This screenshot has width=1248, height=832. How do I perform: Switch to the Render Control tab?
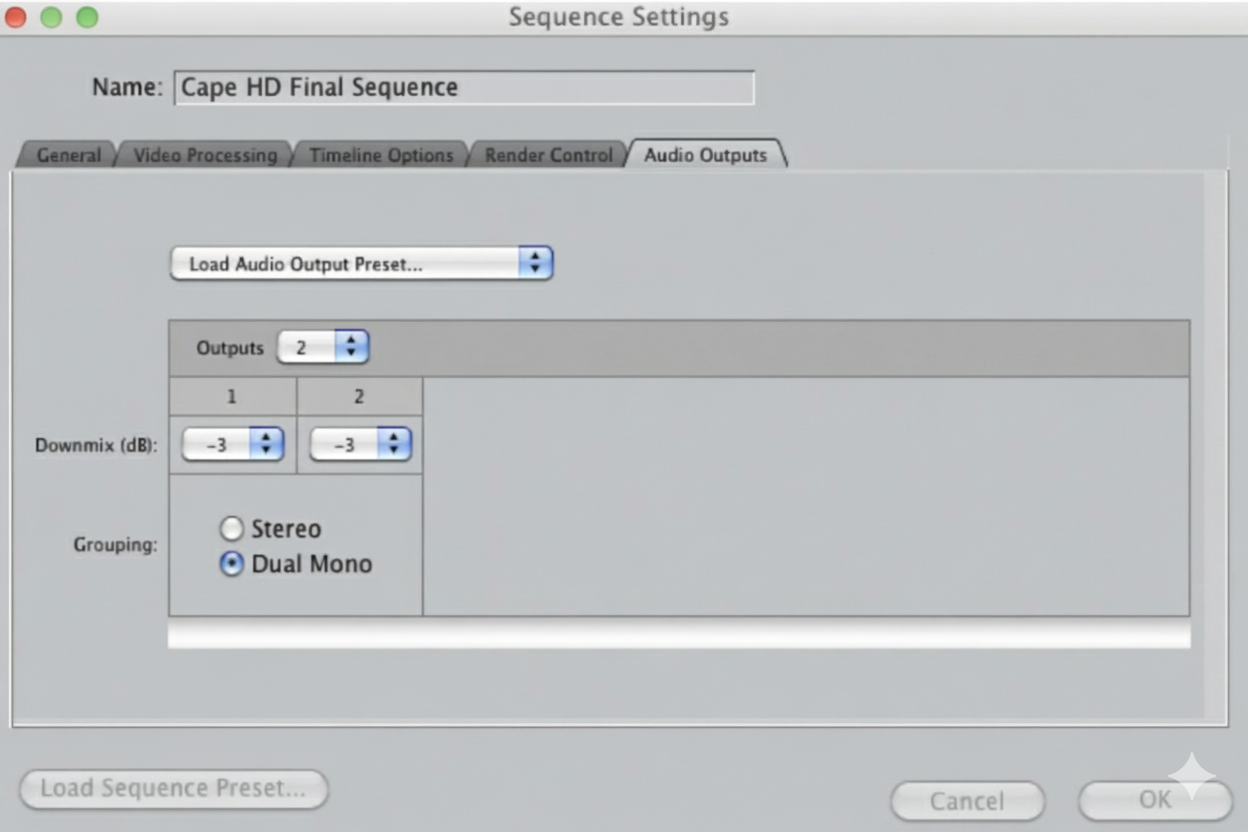547,155
